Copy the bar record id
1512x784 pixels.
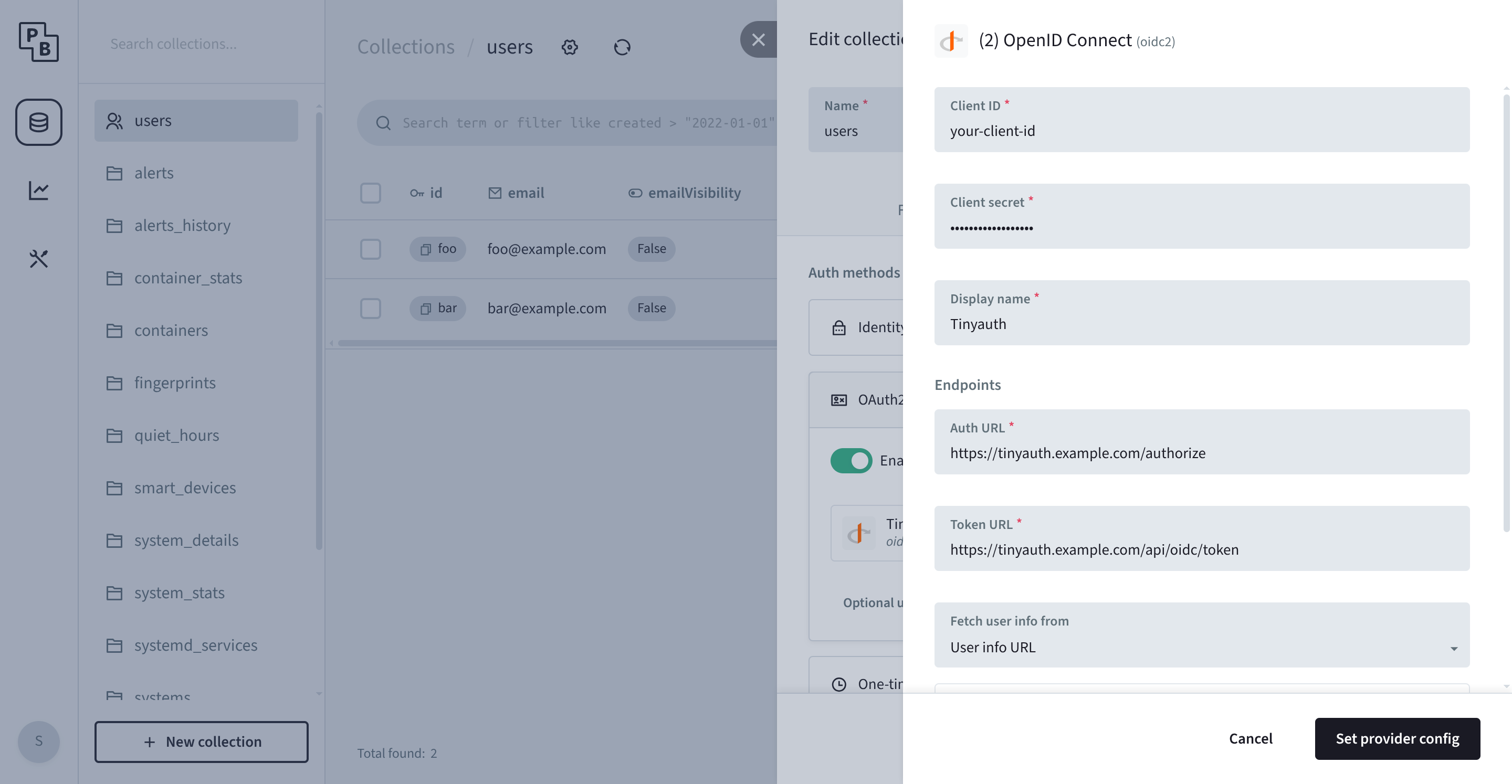[x=426, y=309]
